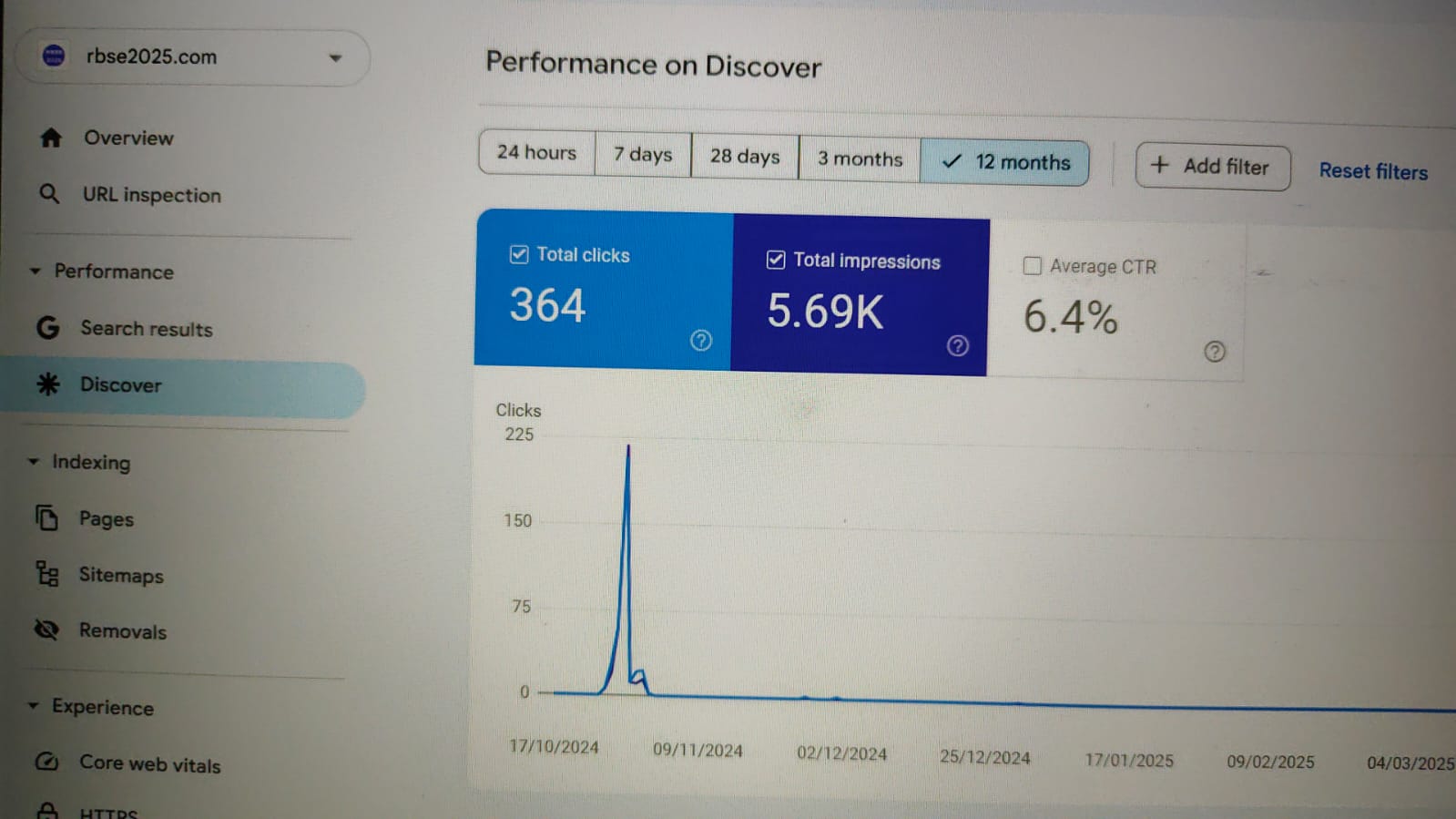Select the 12 months date range

point(1005,162)
